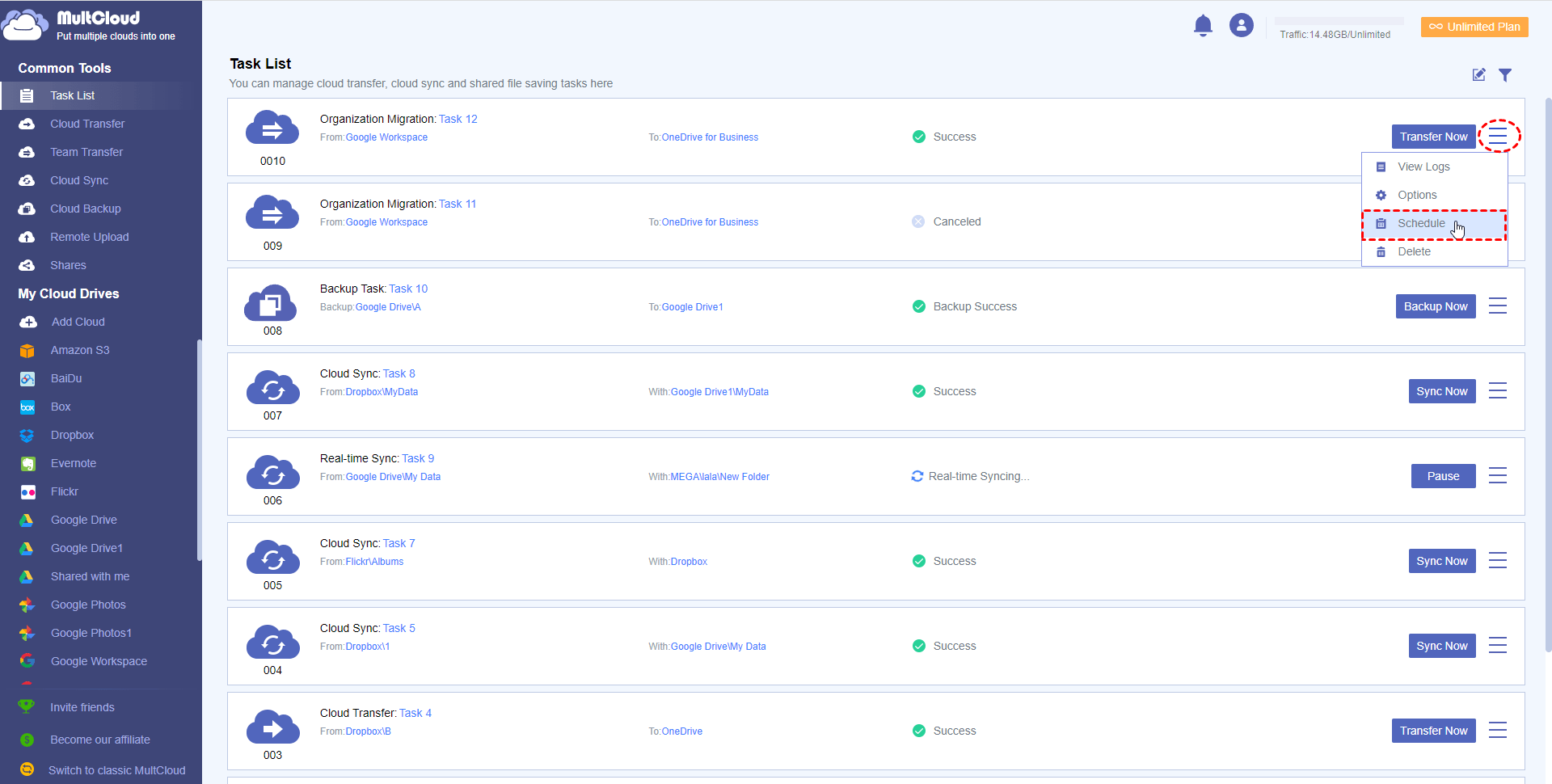Expand options menu for Cloud Transfer Task 4
The image size is (1552, 784).
(1497, 731)
